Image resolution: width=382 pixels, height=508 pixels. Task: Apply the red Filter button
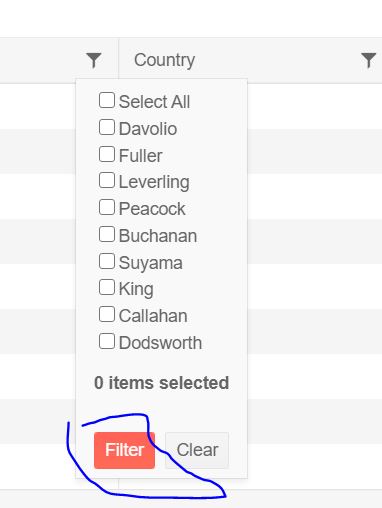tap(124, 450)
